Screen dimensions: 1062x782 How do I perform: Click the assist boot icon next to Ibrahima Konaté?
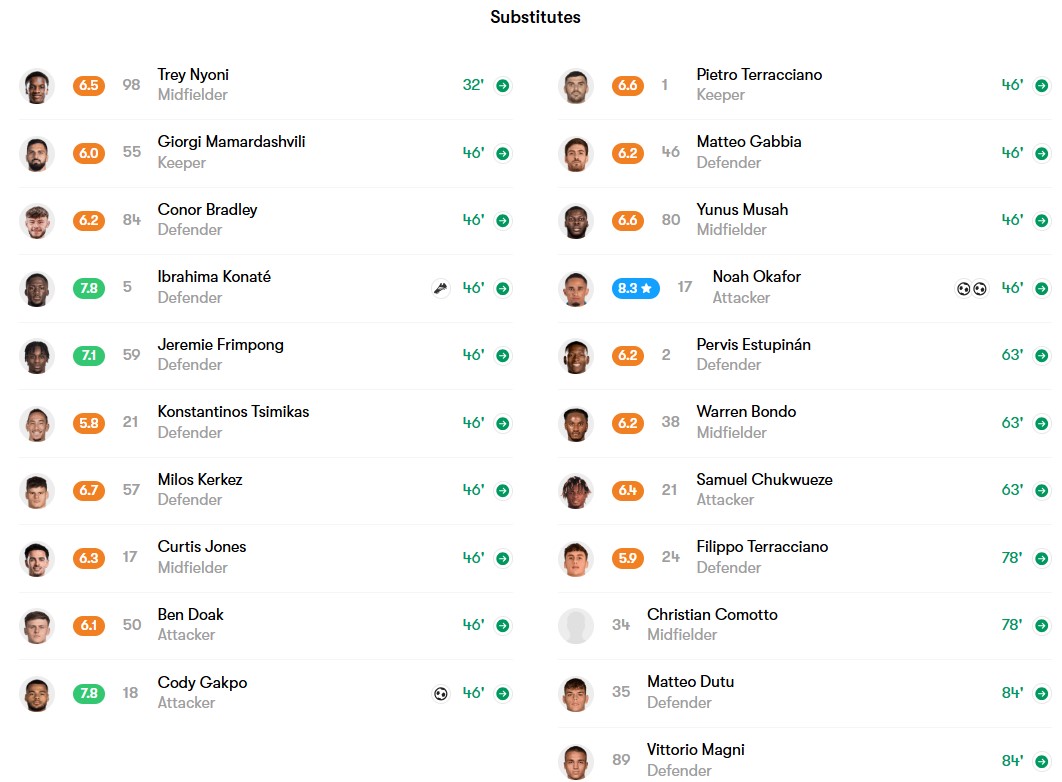pos(441,288)
